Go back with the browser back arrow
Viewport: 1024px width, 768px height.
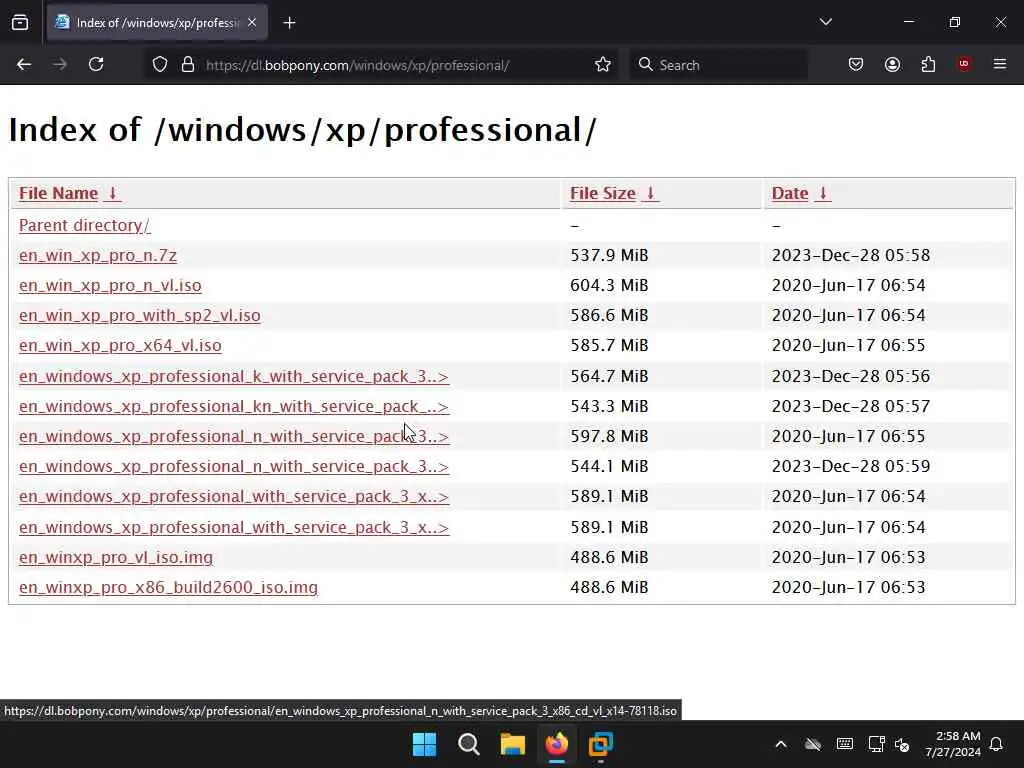click(x=24, y=64)
